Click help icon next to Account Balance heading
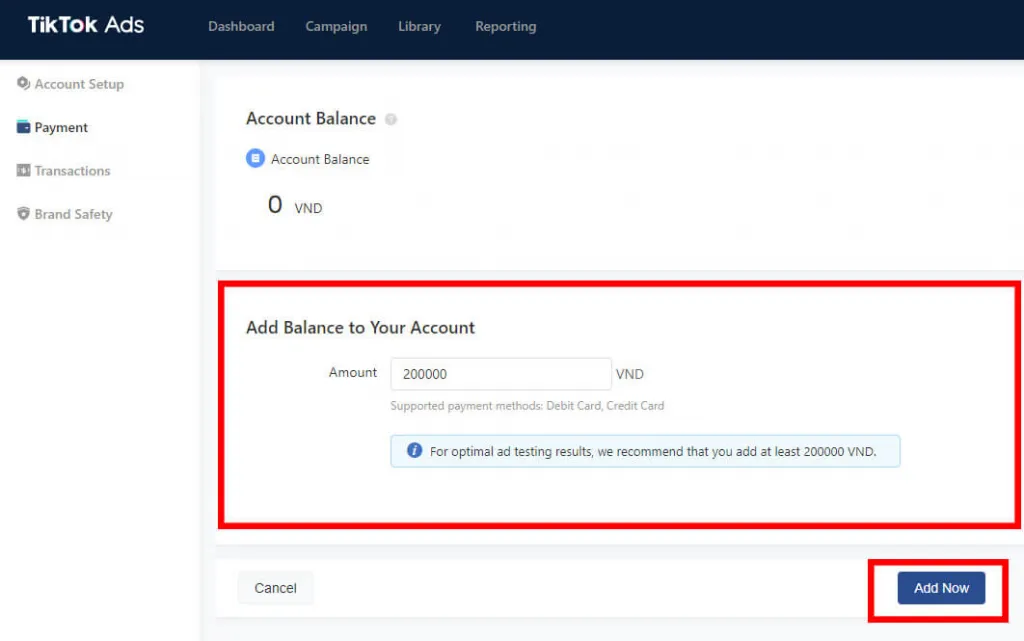This screenshot has width=1024, height=641. 391,119
